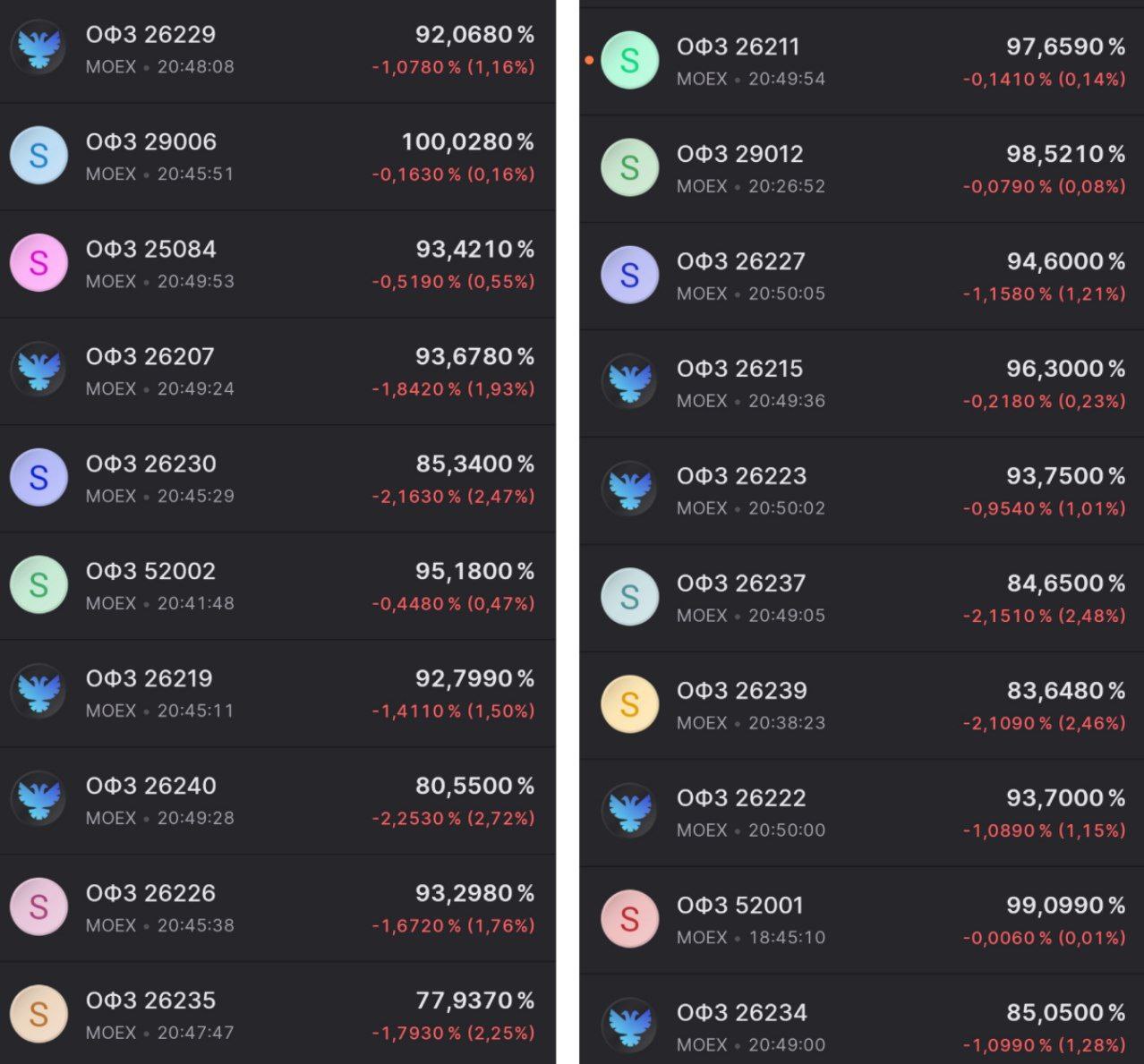Select the ОФЗ 26223 bond title
The width and height of the screenshot is (1144, 1064).
click(x=741, y=476)
